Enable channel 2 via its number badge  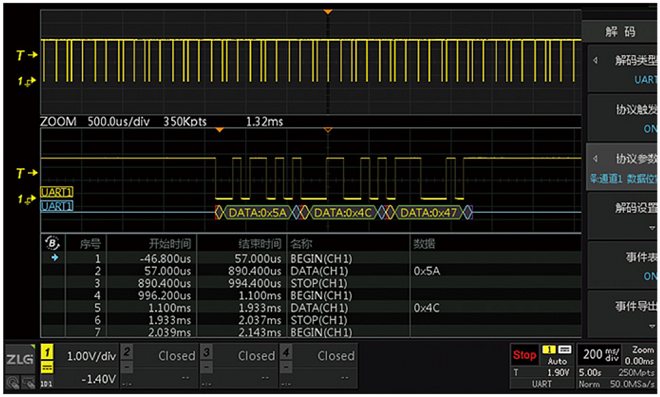click(x=127, y=352)
